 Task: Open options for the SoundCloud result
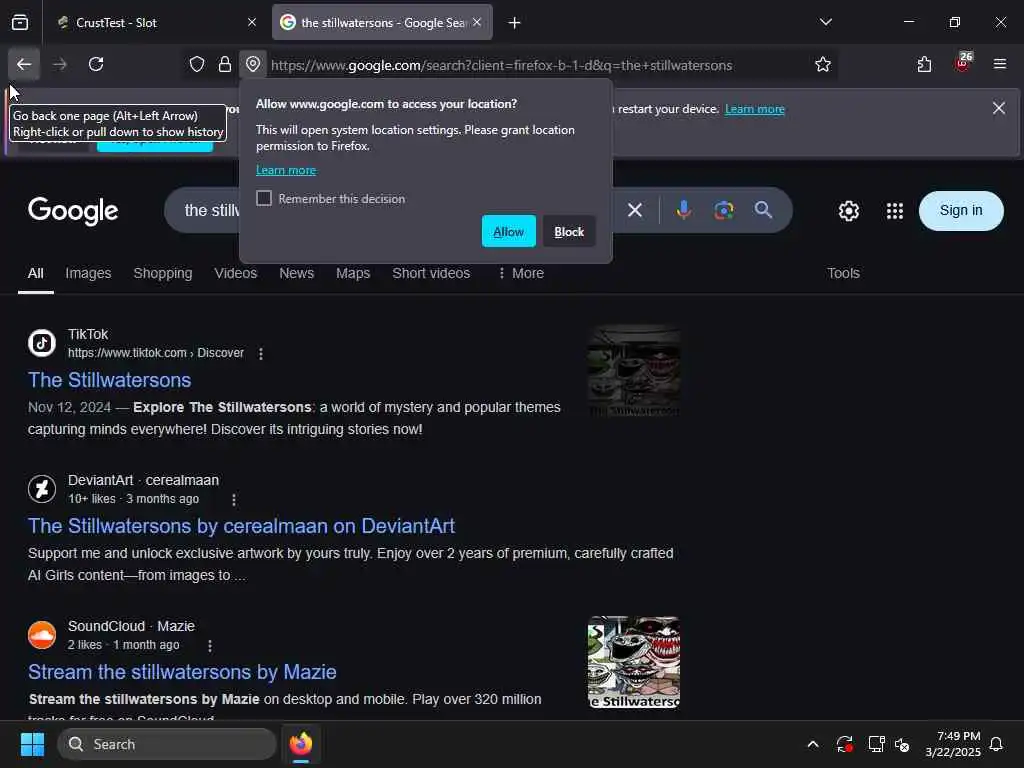pyautogui.click(x=210, y=646)
